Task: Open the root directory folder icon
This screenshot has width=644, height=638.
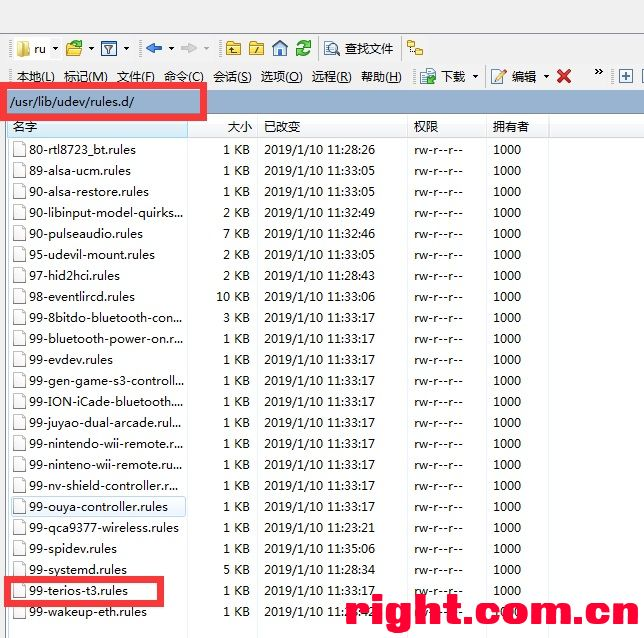Action: (257, 48)
